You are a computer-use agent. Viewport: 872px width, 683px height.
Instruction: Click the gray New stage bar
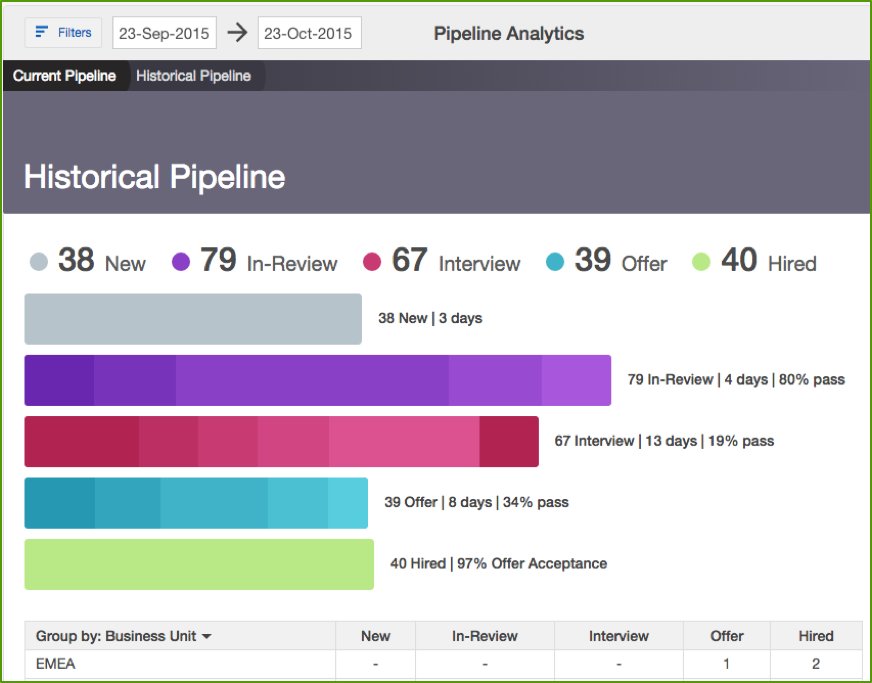tap(192, 319)
